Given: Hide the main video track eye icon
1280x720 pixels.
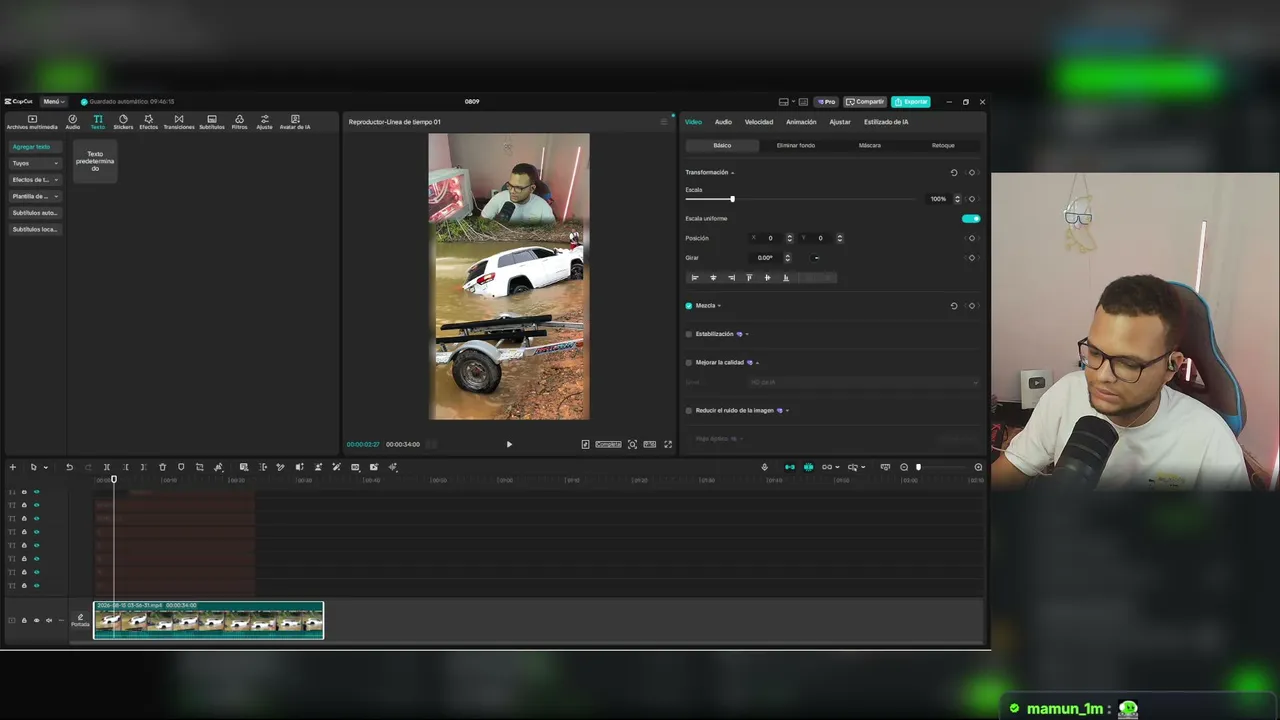Looking at the screenshot, I should (x=37, y=620).
